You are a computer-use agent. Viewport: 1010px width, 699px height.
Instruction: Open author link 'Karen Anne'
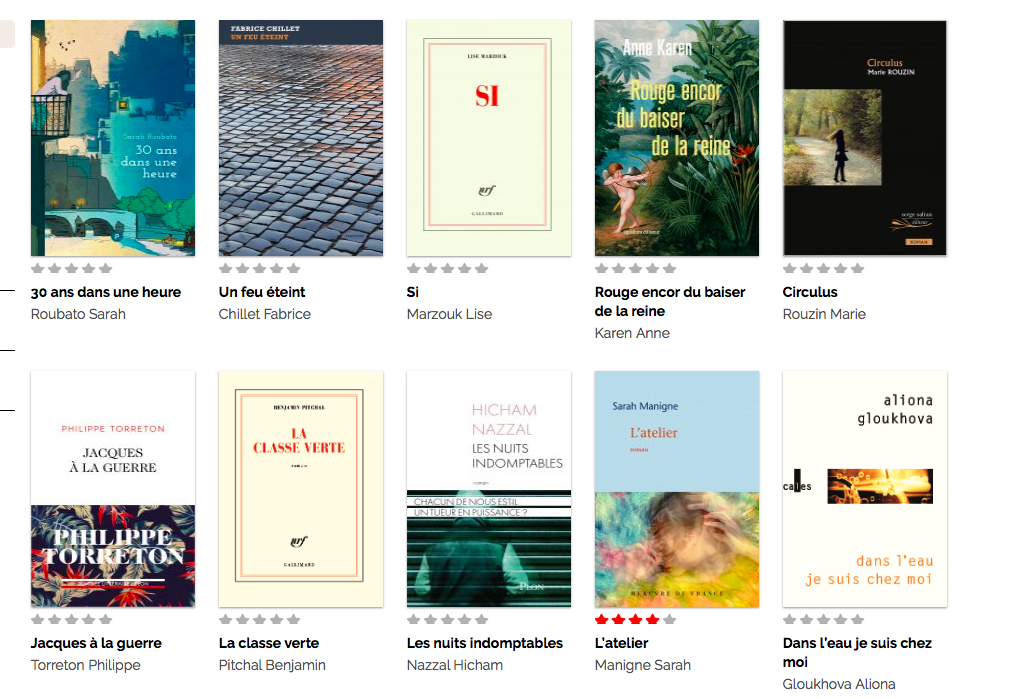(x=632, y=333)
